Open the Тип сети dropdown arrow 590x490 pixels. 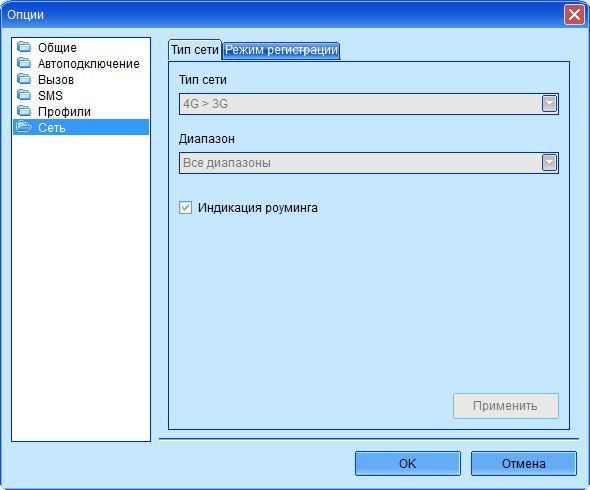point(549,104)
